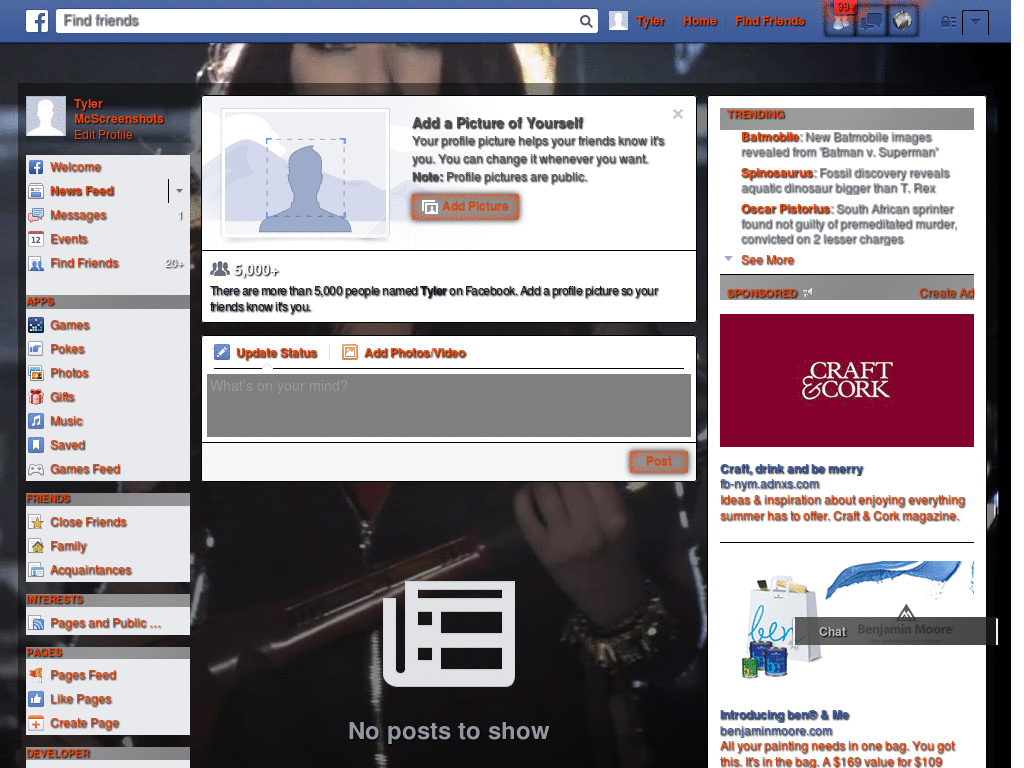Open the Craft & Cork ad image
The height and width of the screenshot is (768, 1024).
pos(846,381)
